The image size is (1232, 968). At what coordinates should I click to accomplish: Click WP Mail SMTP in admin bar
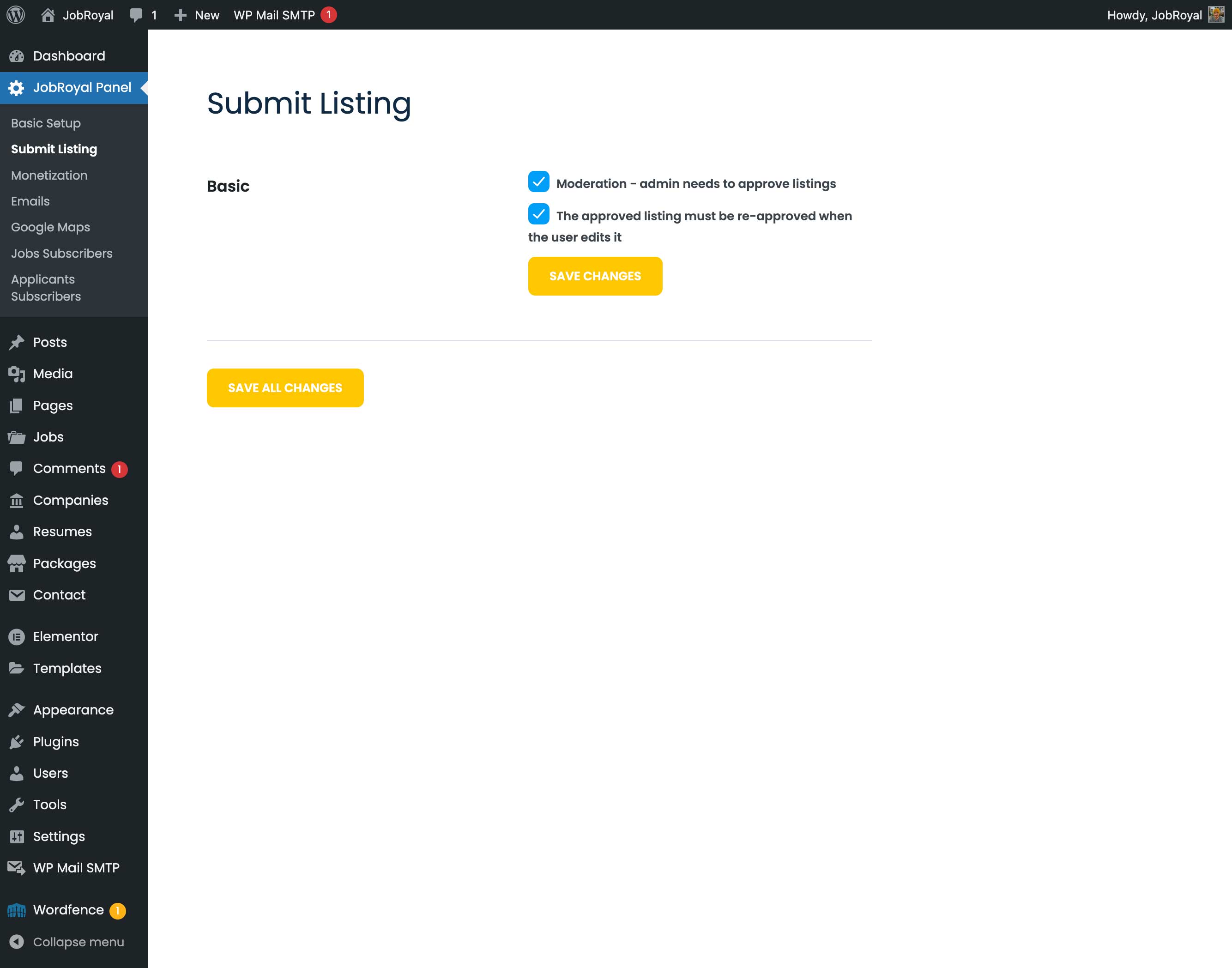[x=274, y=15]
